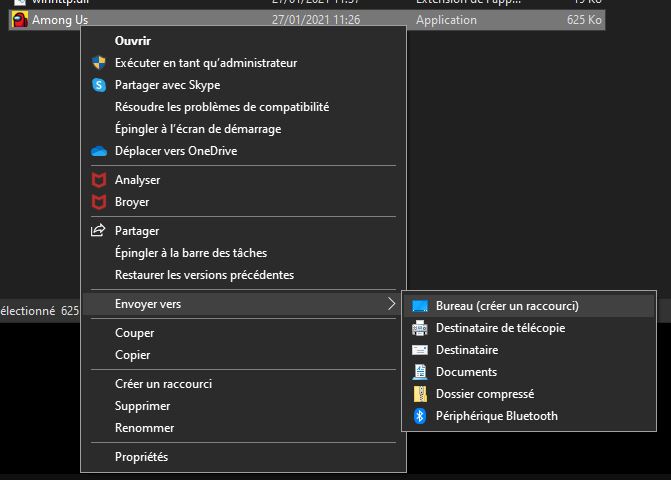
Task: Select the Among Us file row
Action: click(x=300, y=20)
